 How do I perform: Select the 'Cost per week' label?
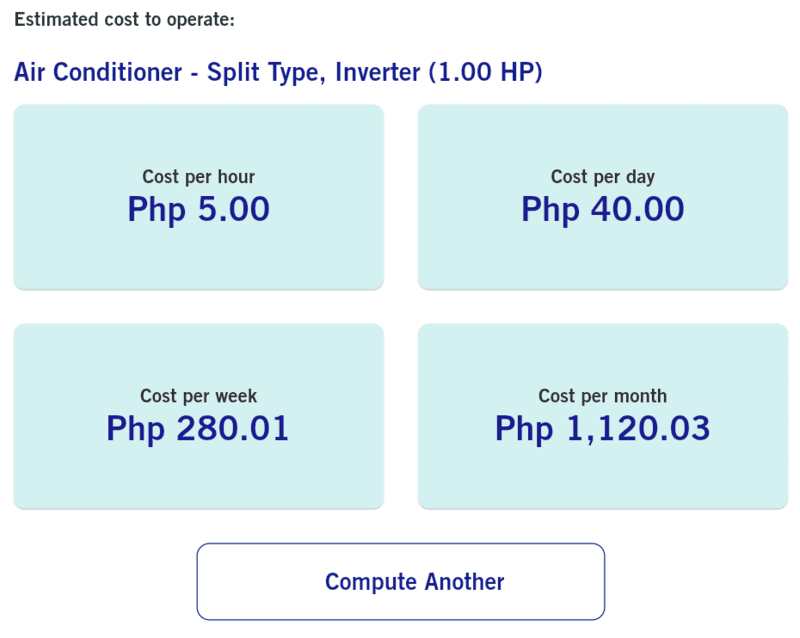point(198,396)
